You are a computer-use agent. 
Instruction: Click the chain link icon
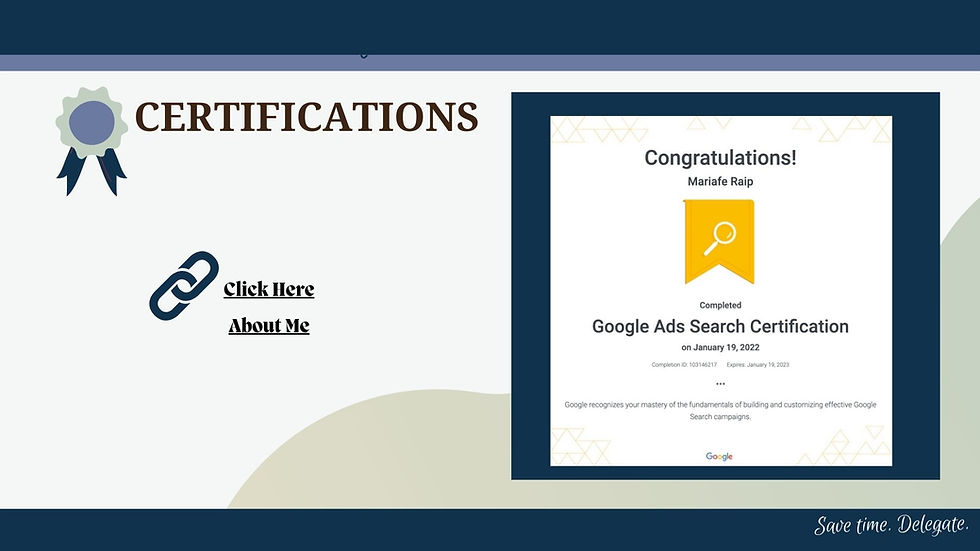[184, 285]
